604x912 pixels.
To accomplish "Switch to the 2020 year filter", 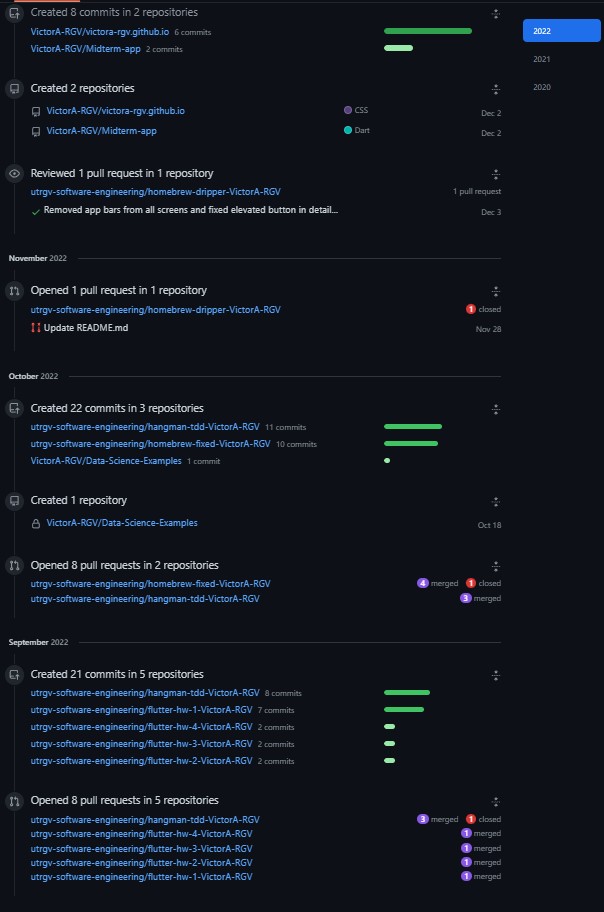I will [542, 87].
